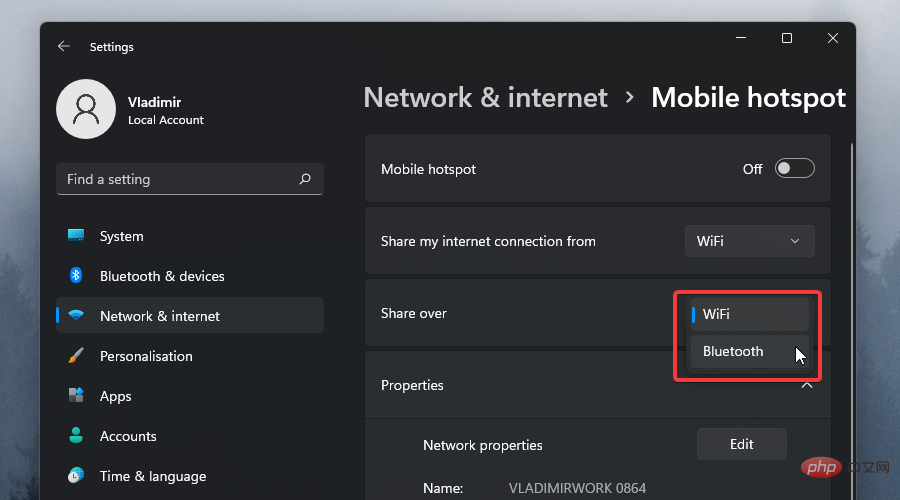
Task: Click the Apps grid icon
Action: tap(76, 396)
